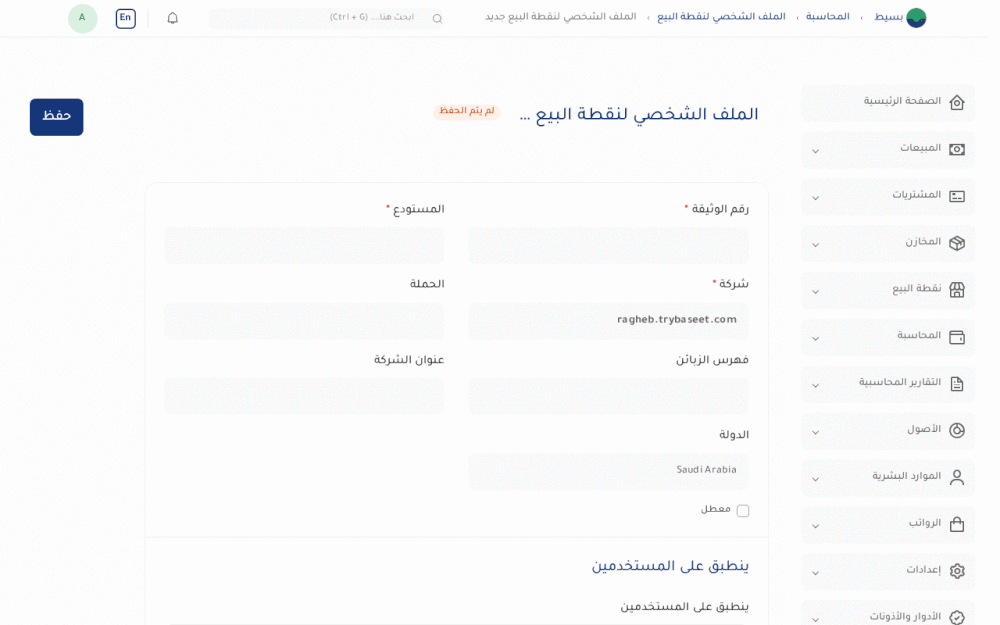Expand المحاسبة sidebar chevron

point(815,339)
